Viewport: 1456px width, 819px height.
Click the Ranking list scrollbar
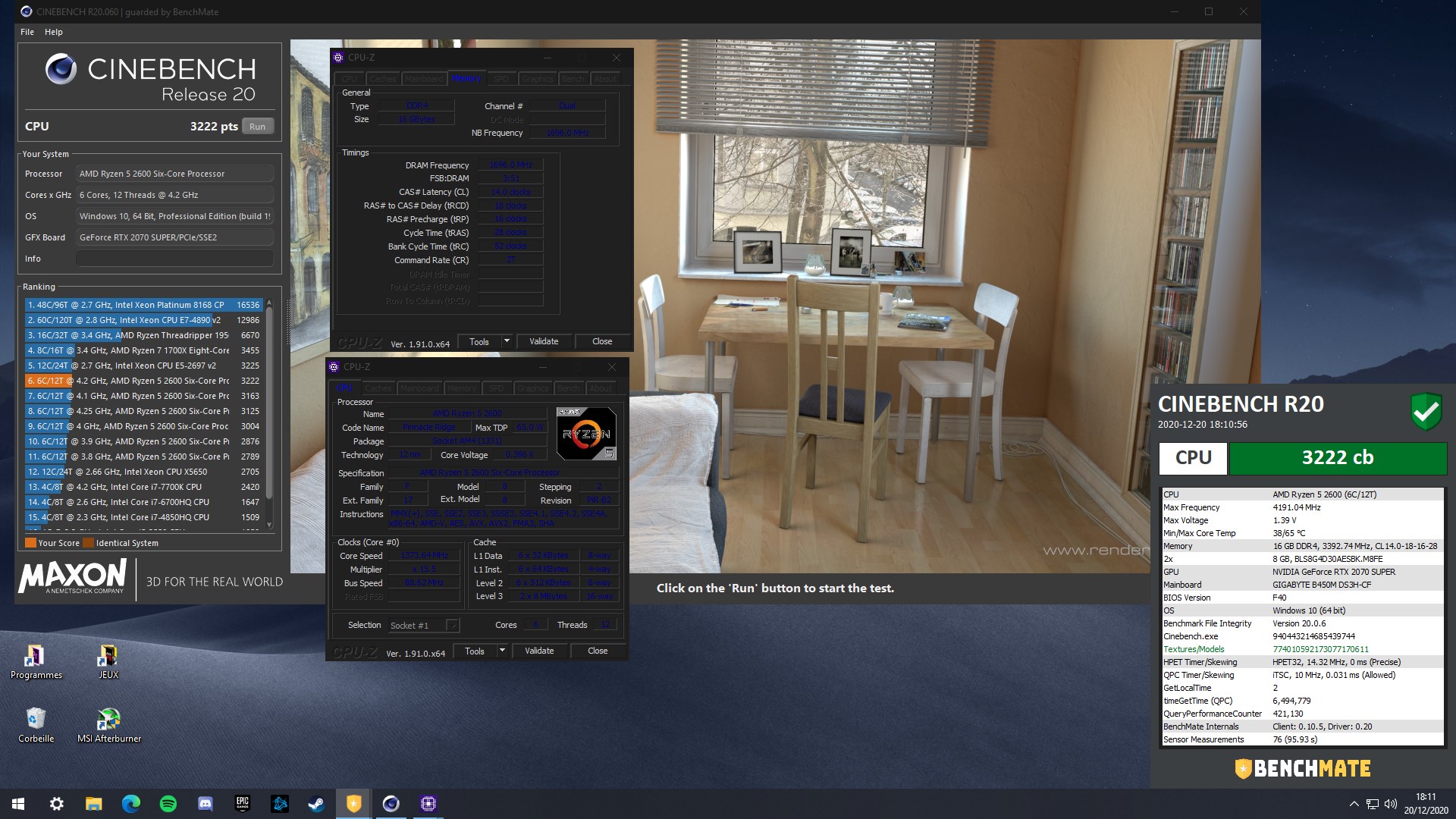pos(269,414)
